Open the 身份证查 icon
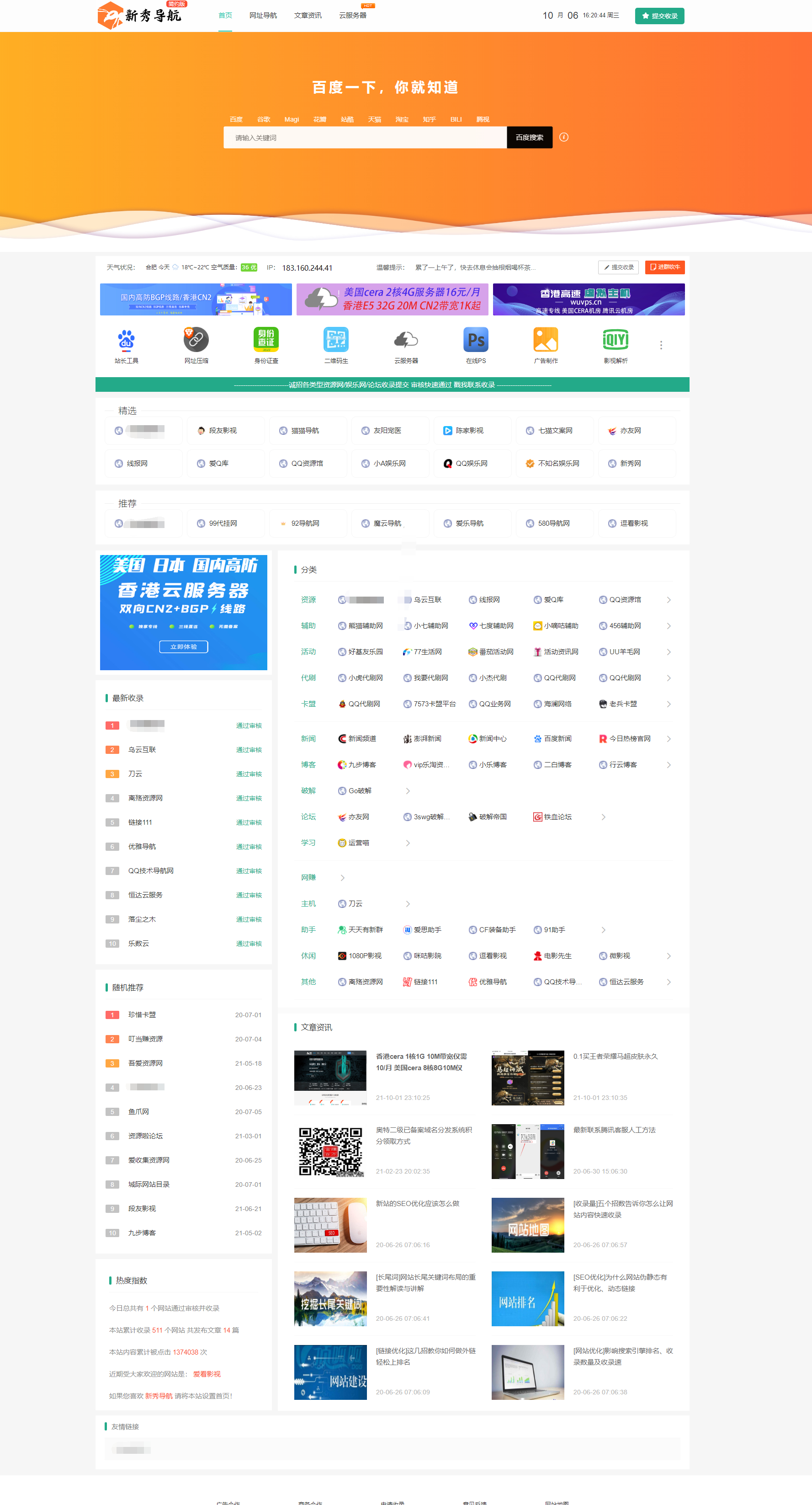 coord(266,340)
